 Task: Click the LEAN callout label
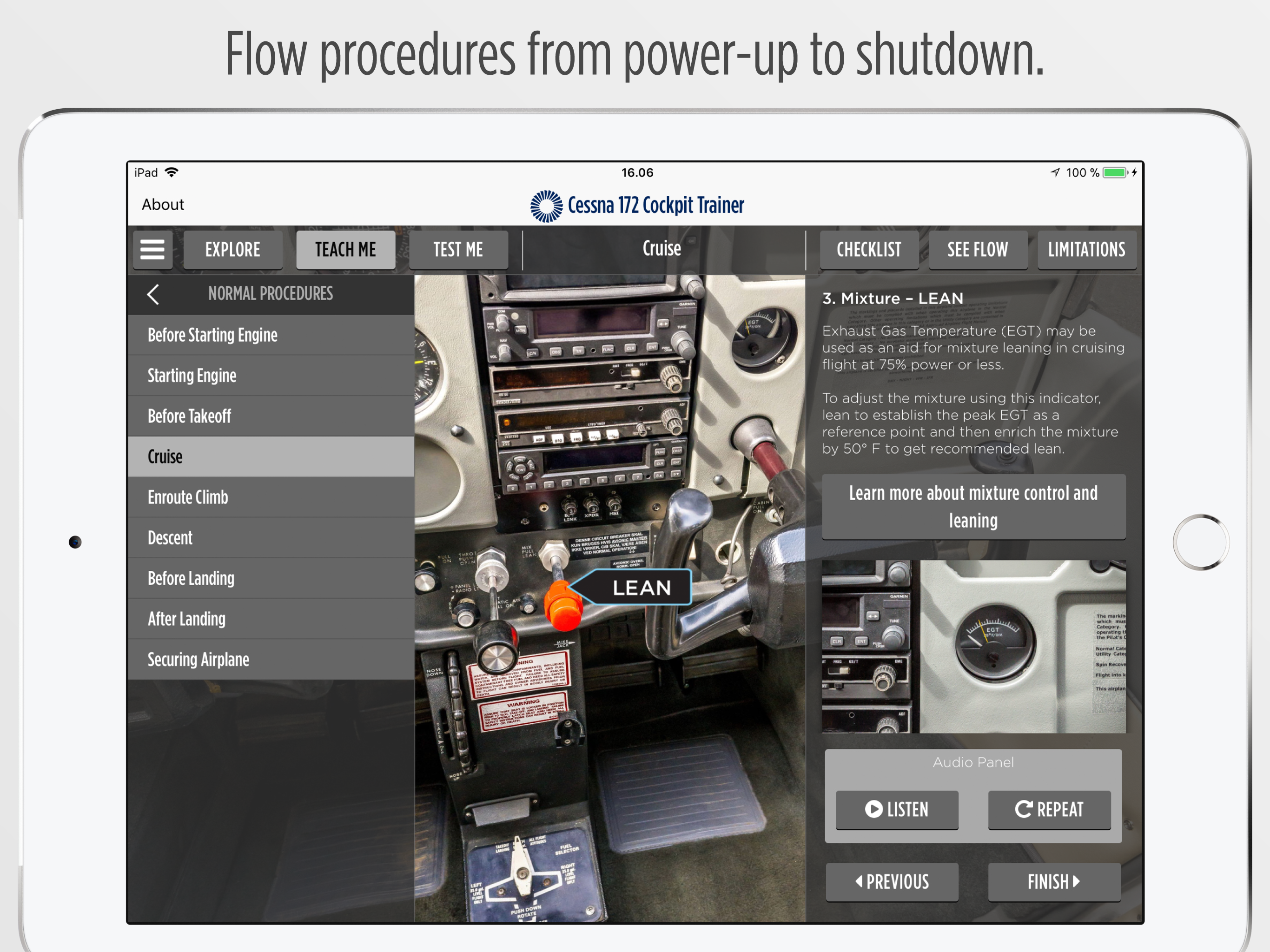tap(641, 588)
